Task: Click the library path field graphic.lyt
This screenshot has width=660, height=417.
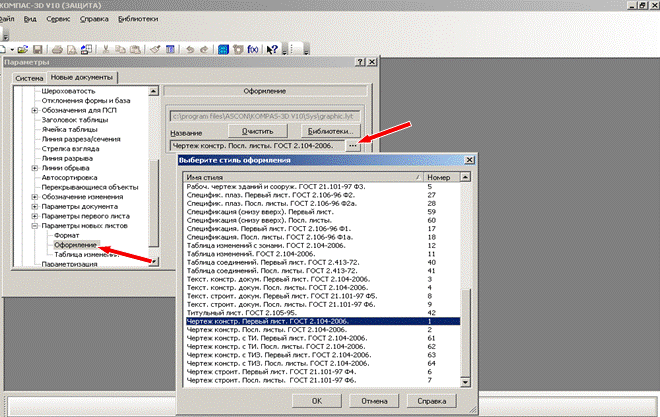Action: point(265,116)
